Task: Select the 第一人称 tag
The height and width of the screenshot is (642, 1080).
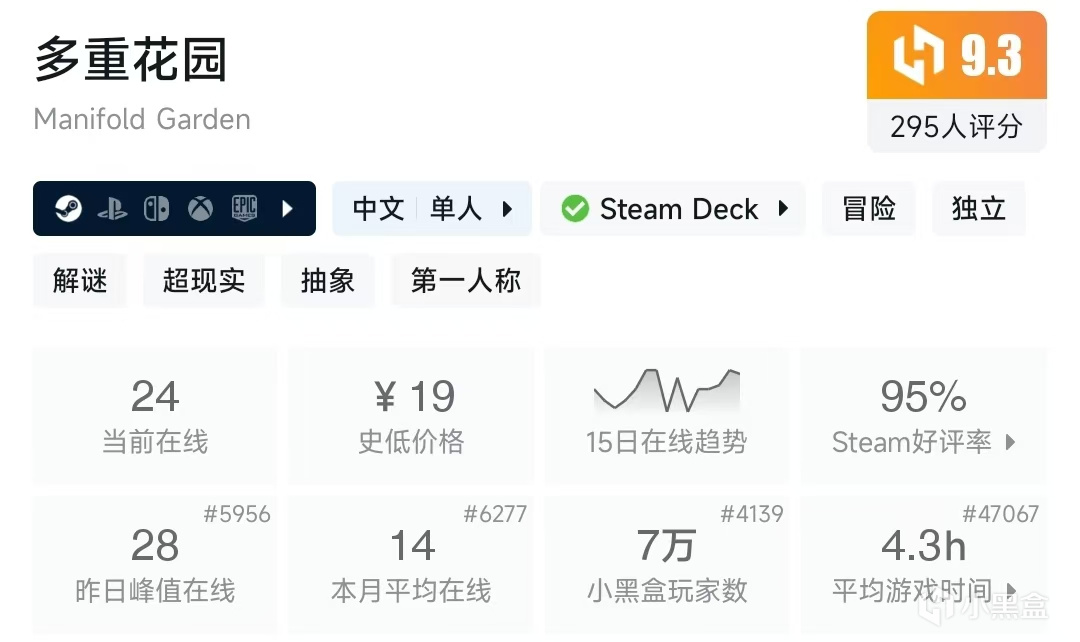Action: (x=466, y=281)
